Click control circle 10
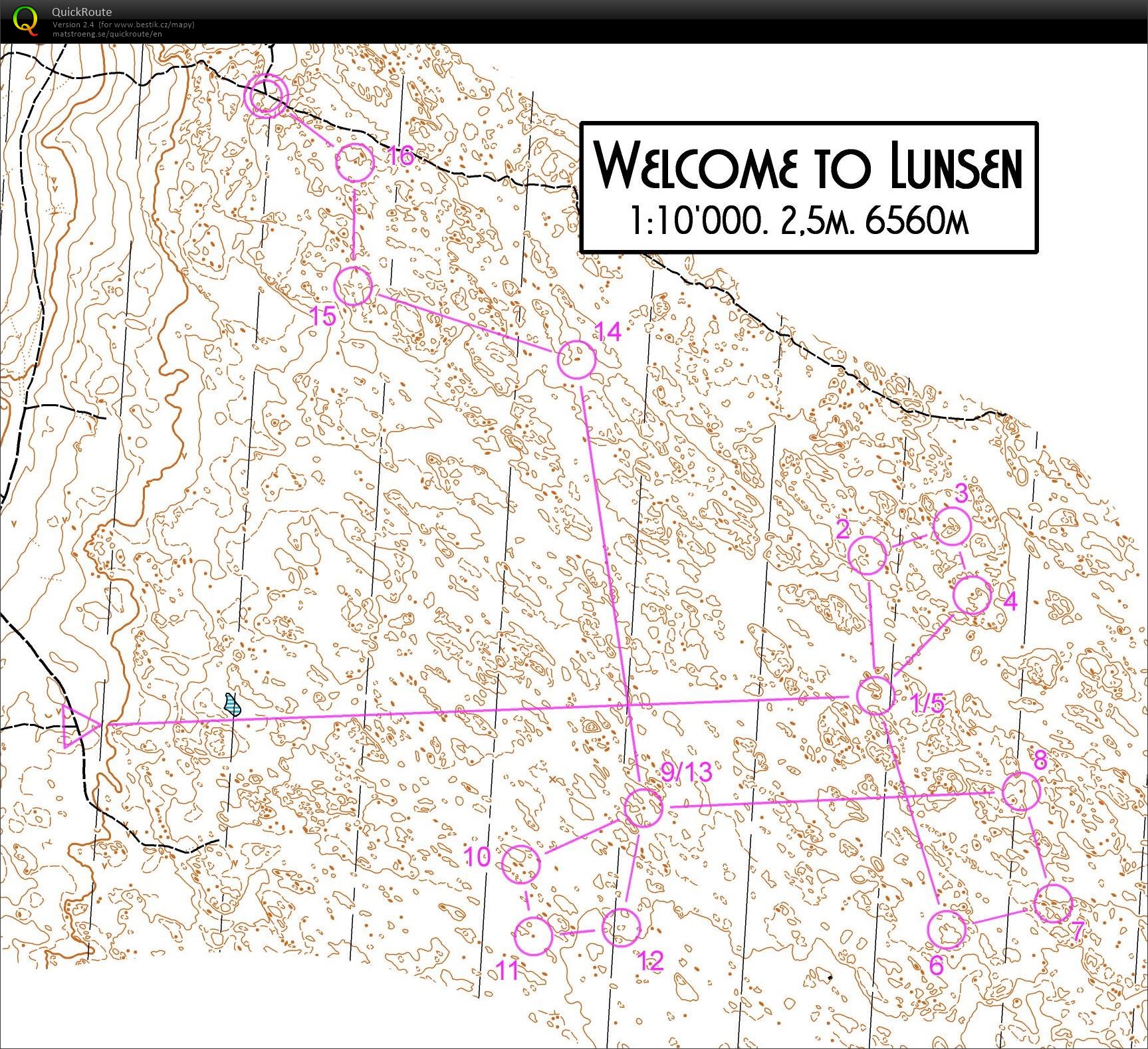The height and width of the screenshot is (1049, 1148). (520, 863)
